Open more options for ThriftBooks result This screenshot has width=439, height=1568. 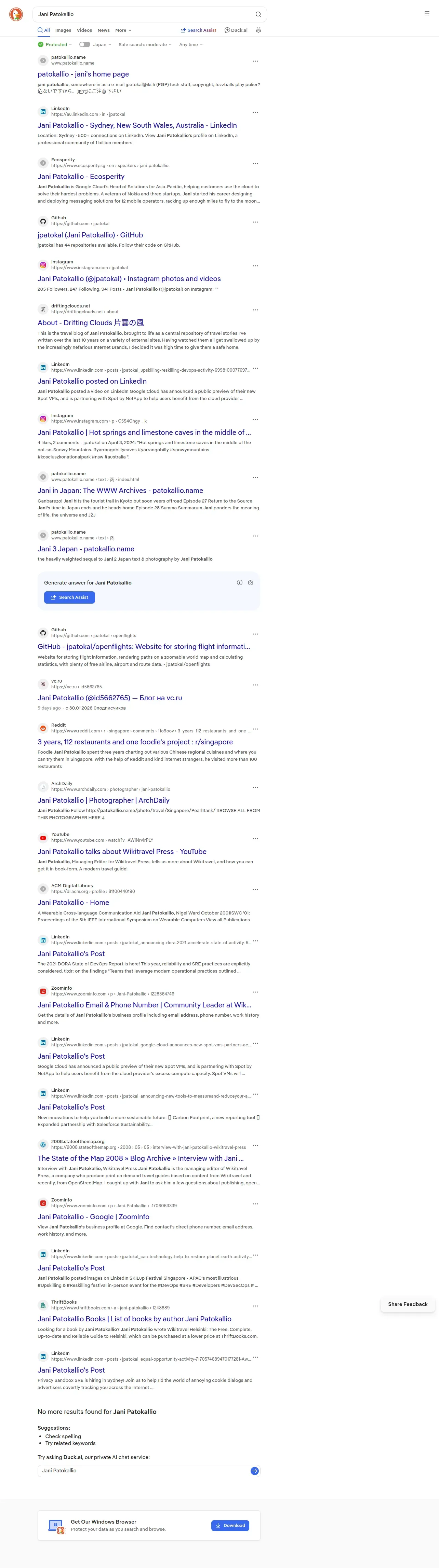point(255,1306)
